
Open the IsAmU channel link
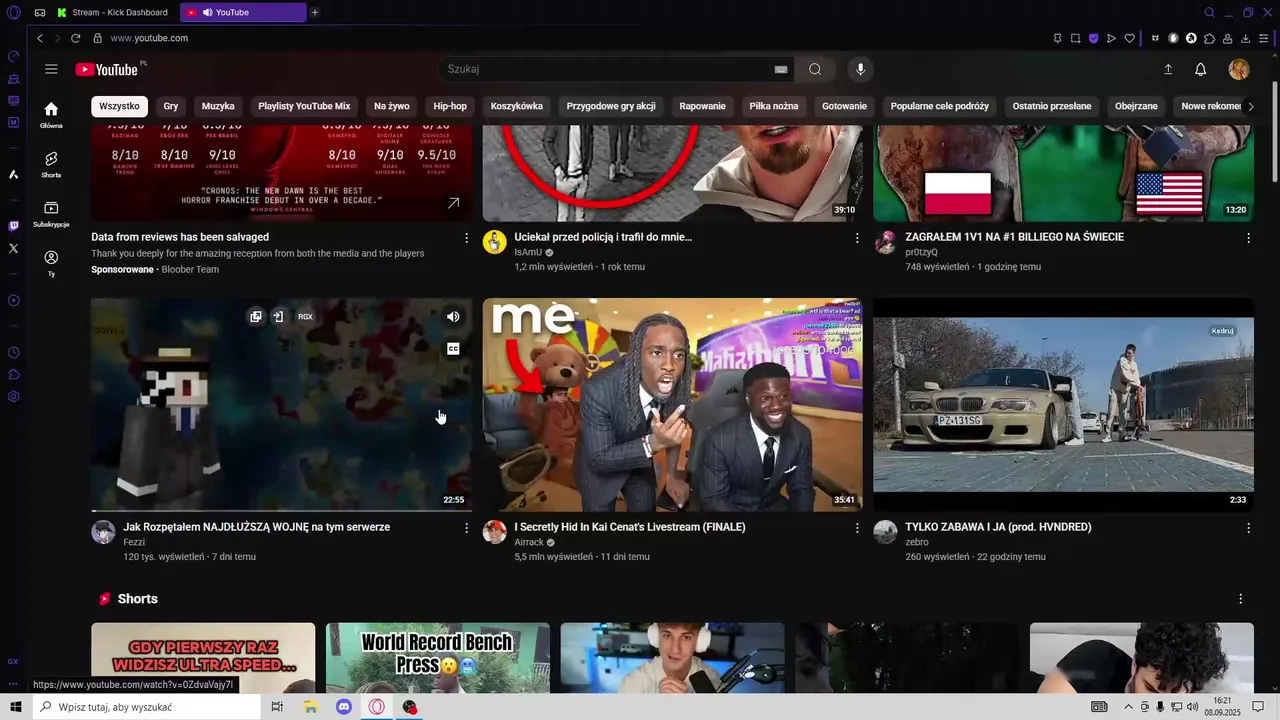pyautogui.click(x=528, y=252)
